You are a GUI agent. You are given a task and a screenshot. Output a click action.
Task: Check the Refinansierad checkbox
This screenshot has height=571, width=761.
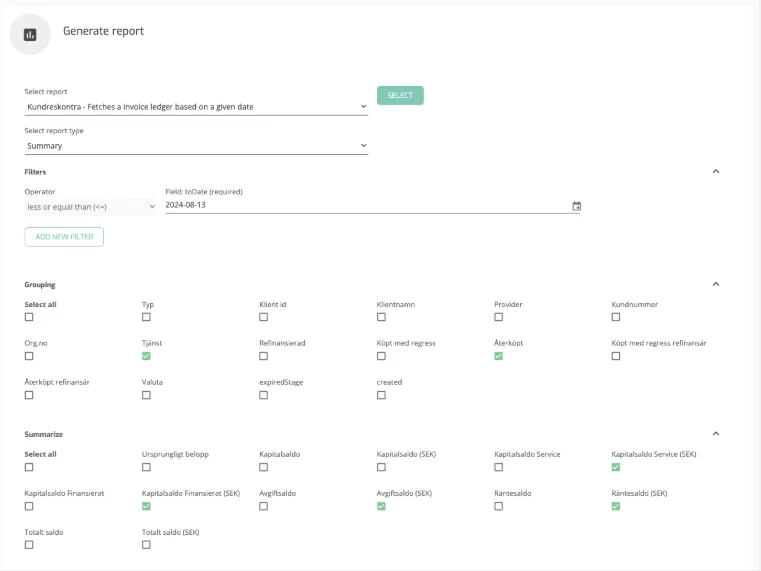pos(264,356)
